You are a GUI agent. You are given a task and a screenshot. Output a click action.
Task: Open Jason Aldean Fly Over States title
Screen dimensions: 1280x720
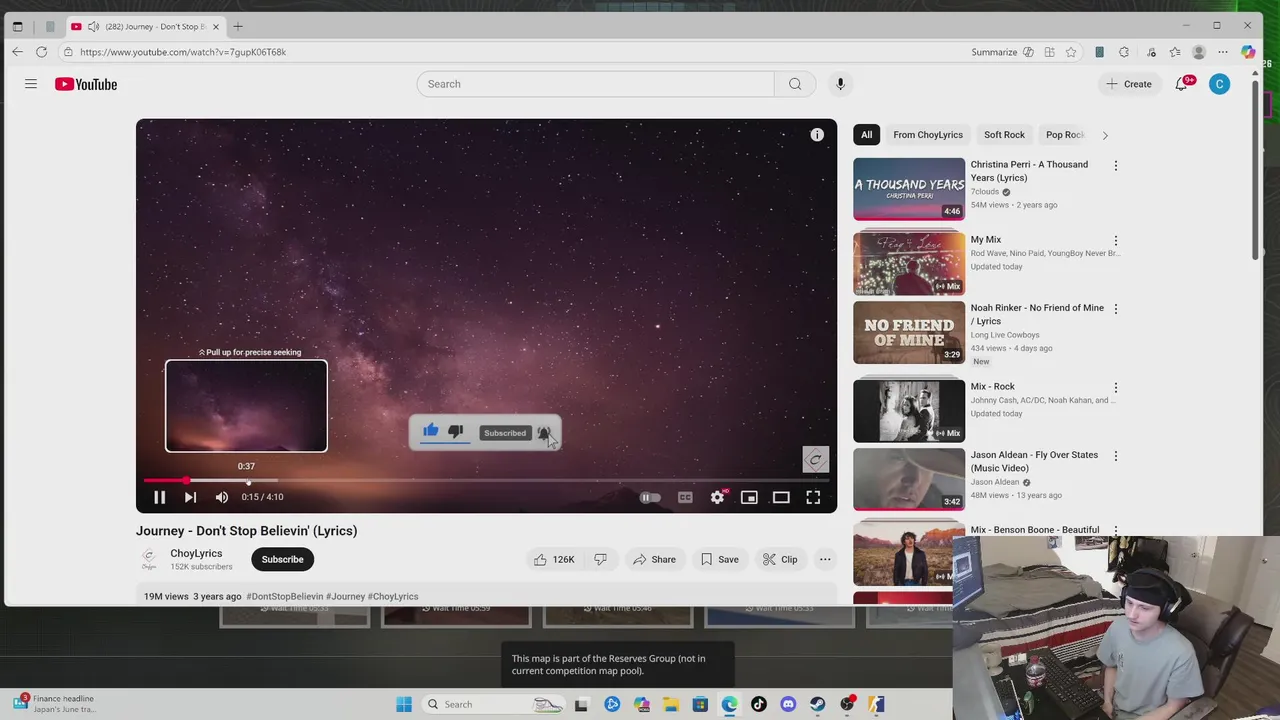1034,461
